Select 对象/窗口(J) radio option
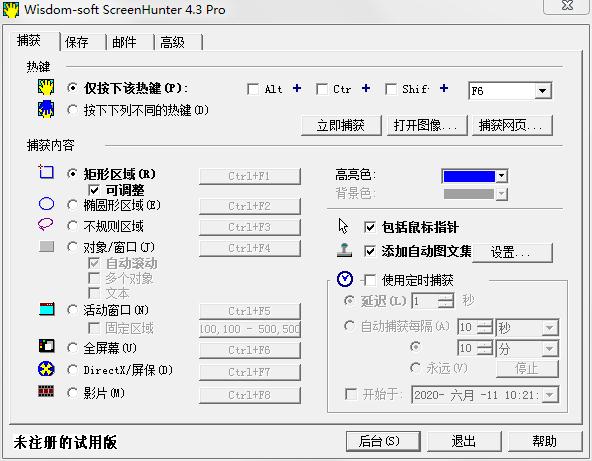 click(72, 247)
